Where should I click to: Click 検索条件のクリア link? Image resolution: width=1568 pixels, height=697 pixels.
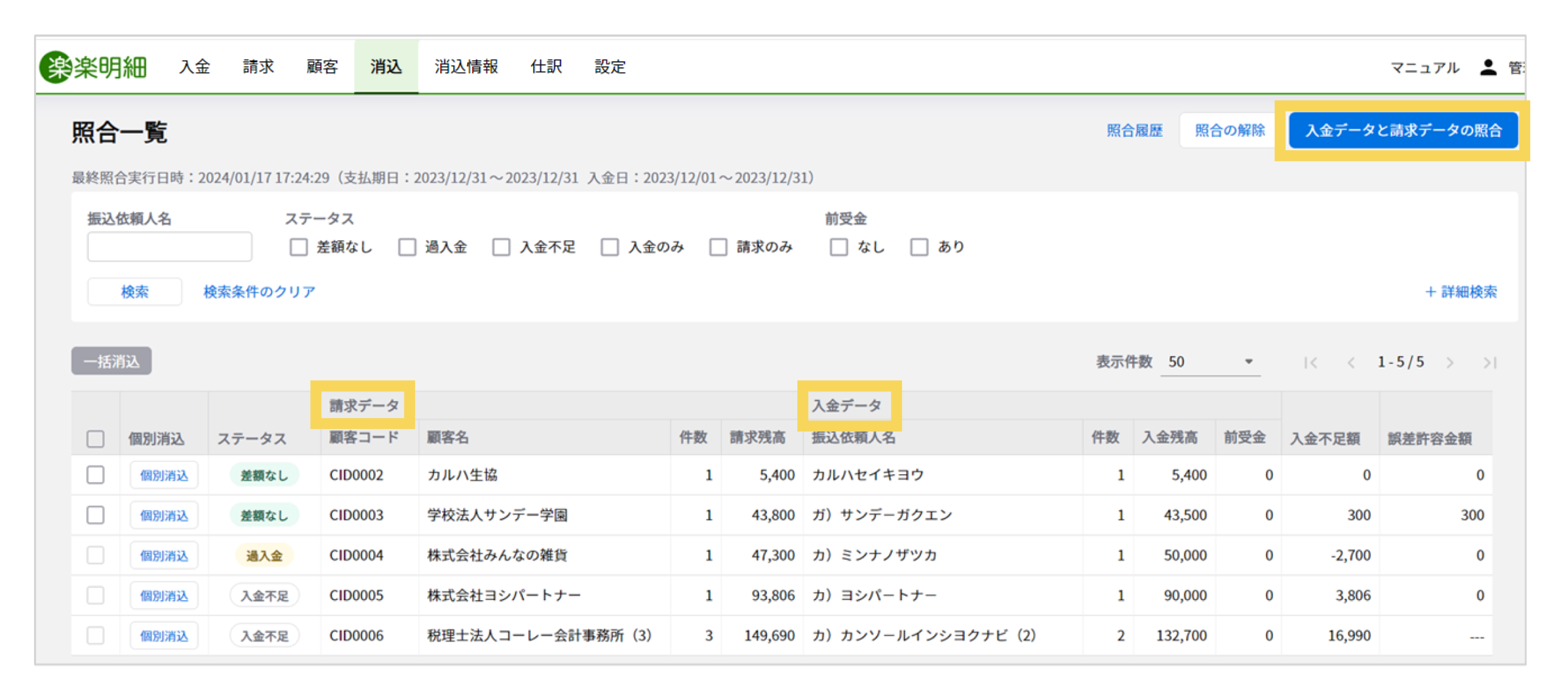click(259, 292)
